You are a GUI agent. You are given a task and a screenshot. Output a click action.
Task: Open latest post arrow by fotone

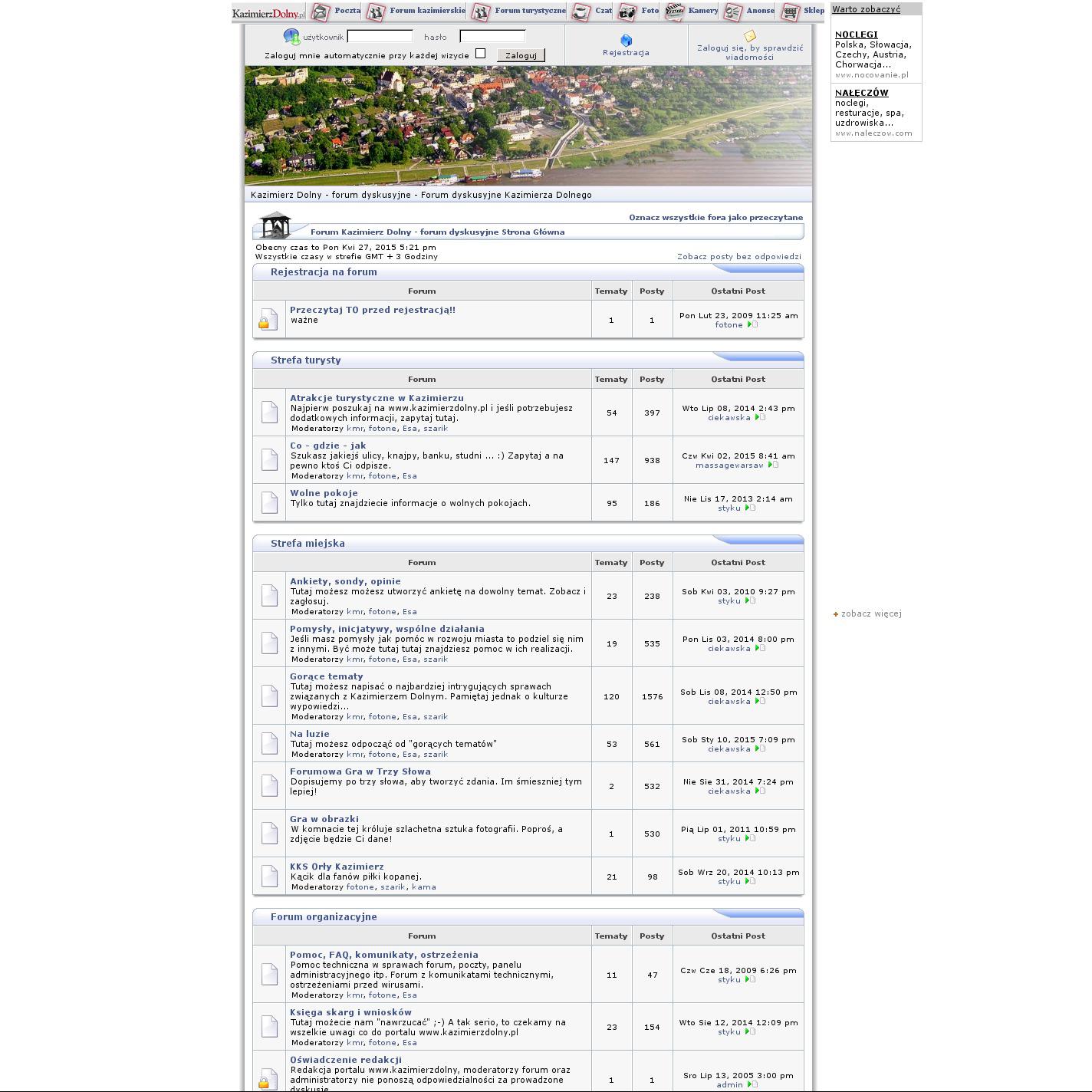pyautogui.click(x=752, y=324)
